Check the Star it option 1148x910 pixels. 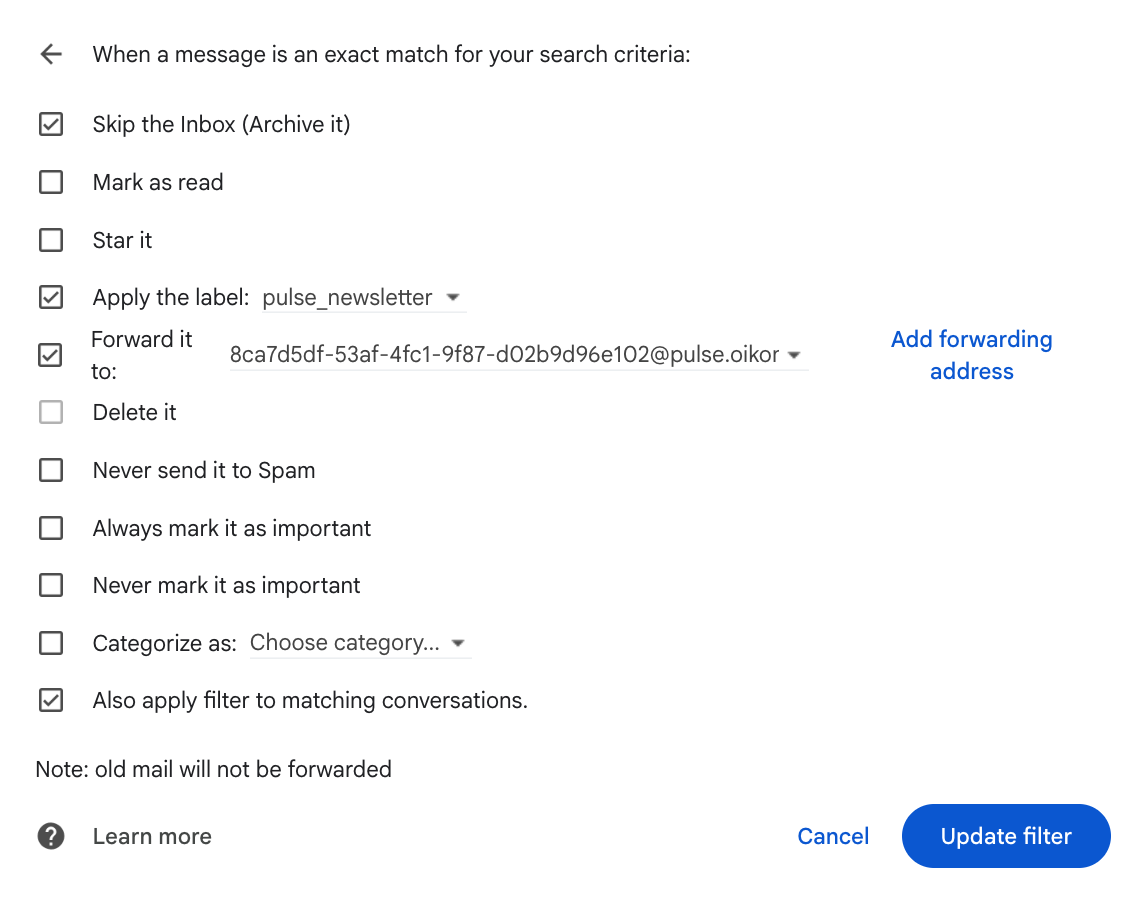(50, 240)
